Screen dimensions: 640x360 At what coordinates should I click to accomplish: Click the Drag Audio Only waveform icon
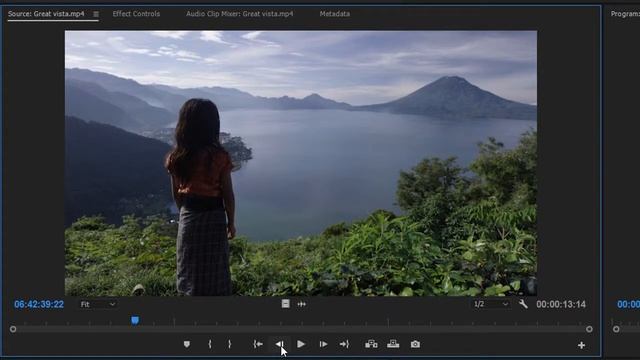[x=302, y=304]
